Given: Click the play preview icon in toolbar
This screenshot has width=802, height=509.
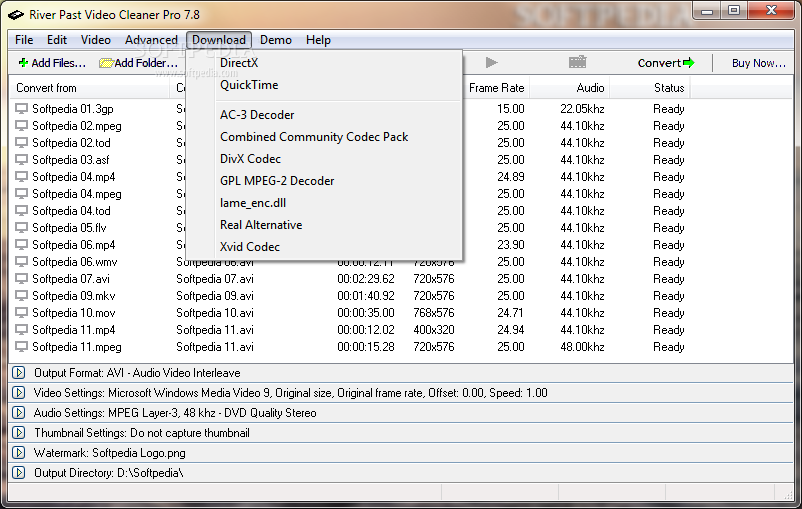Looking at the screenshot, I should pyautogui.click(x=491, y=62).
